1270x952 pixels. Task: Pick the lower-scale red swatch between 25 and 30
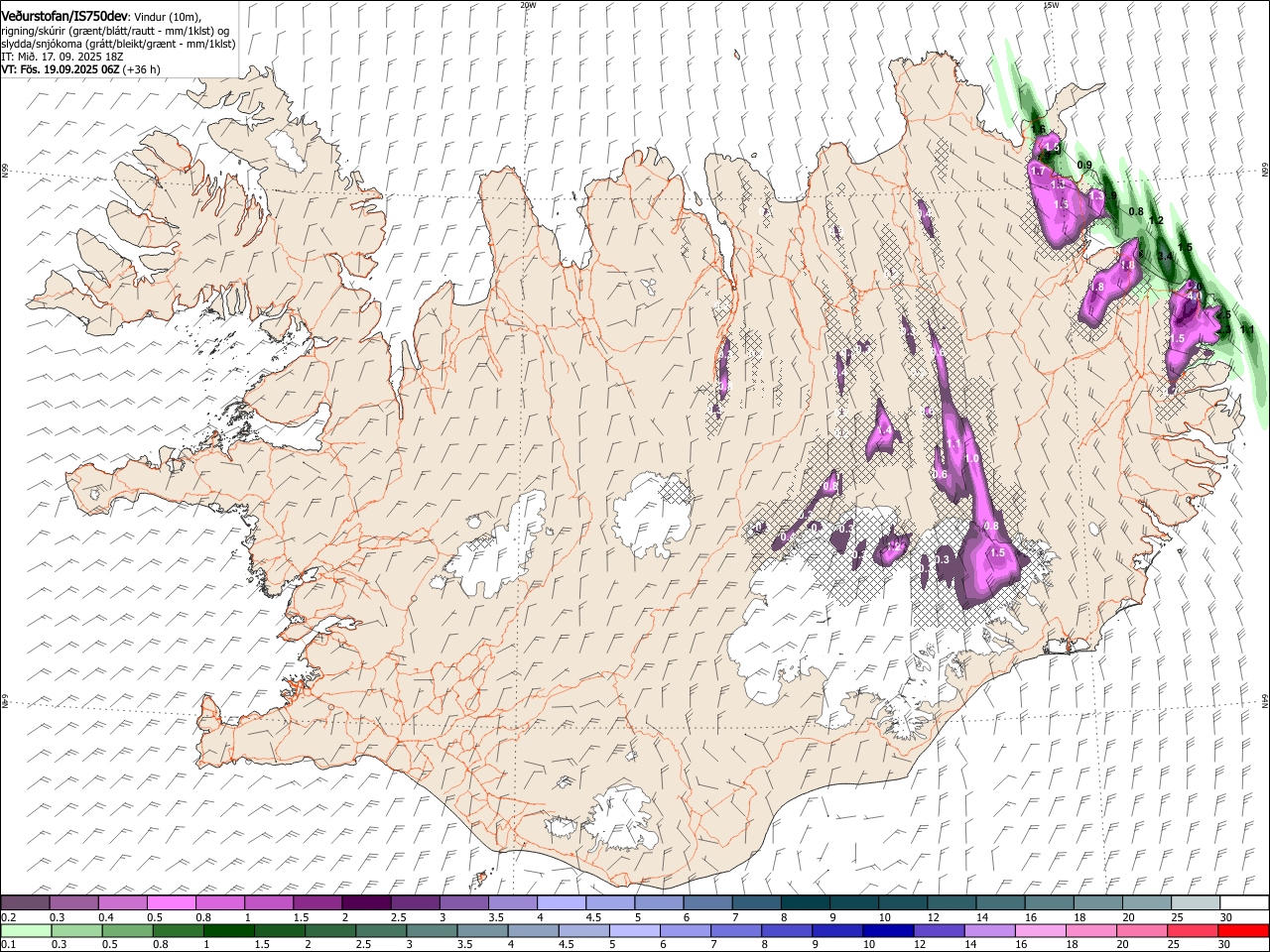pos(1195,930)
